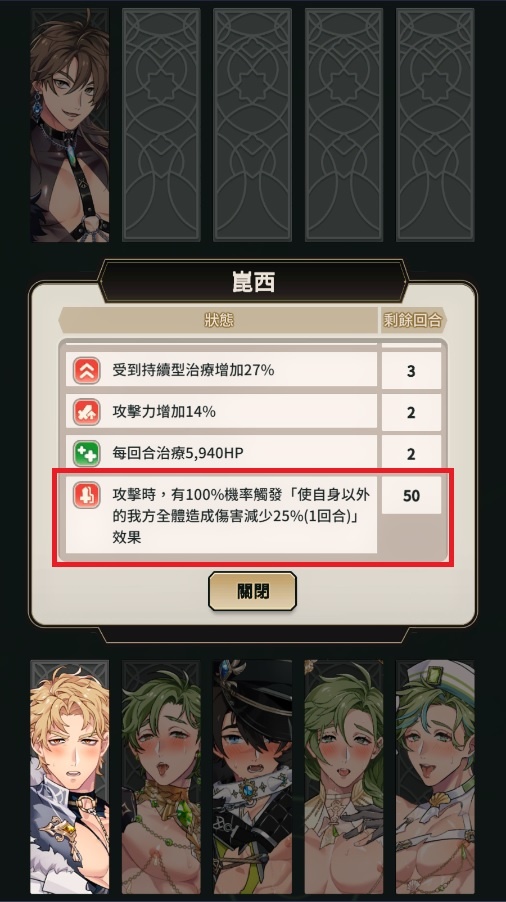This screenshot has width=506, height=902.
Task: Click the remaining turns value 3
Action: (x=411, y=371)
